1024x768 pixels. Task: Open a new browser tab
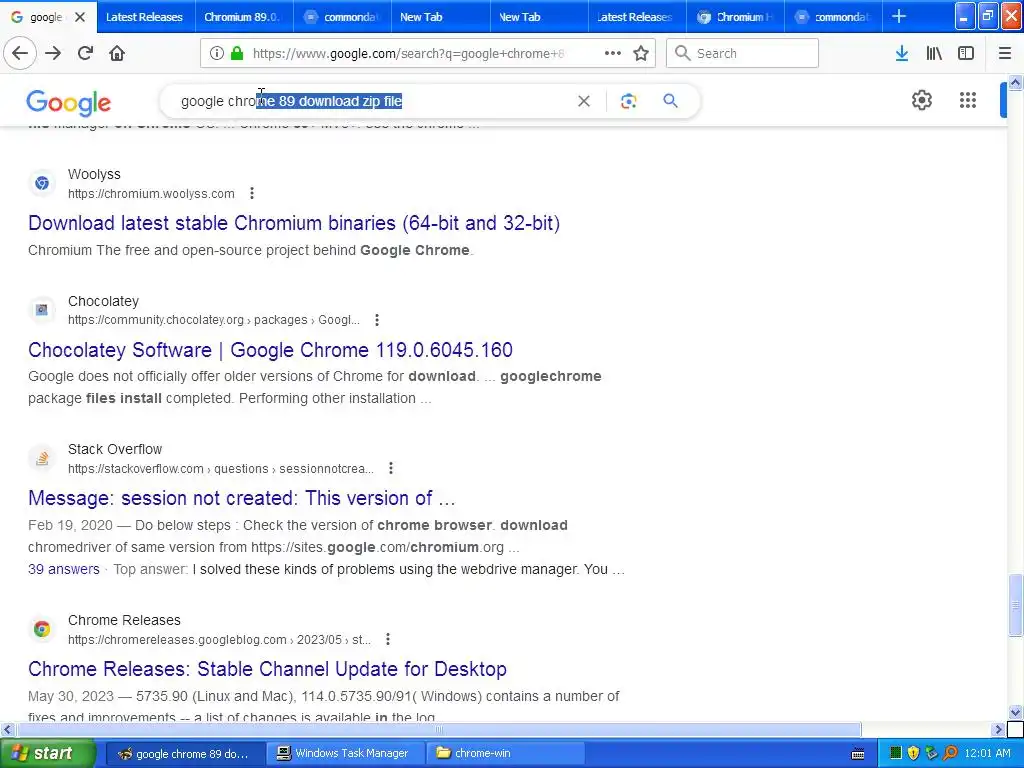(x=899, y=16)
